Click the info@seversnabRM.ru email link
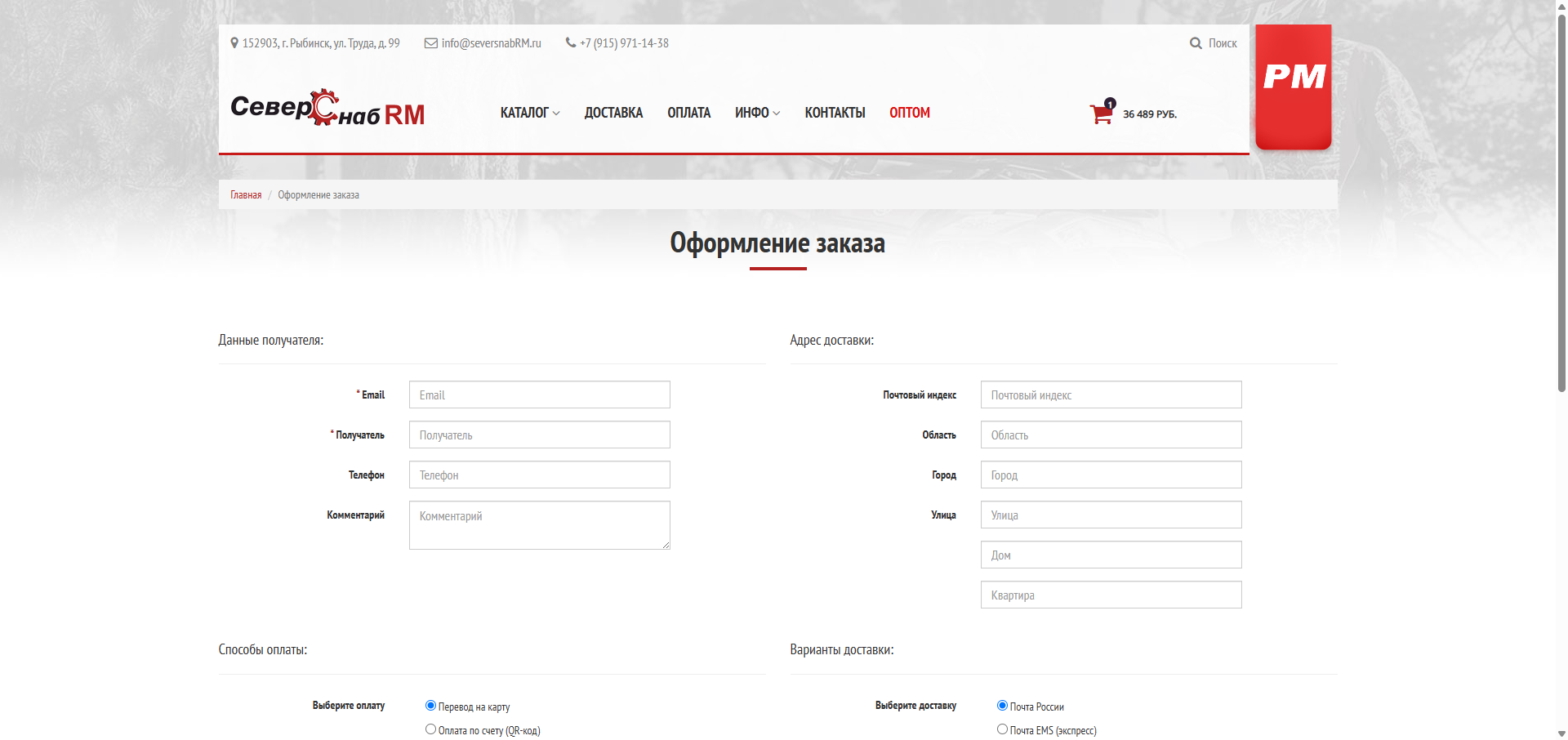The height and width of the screenshot is (740, 1568). tap(492, 43)
